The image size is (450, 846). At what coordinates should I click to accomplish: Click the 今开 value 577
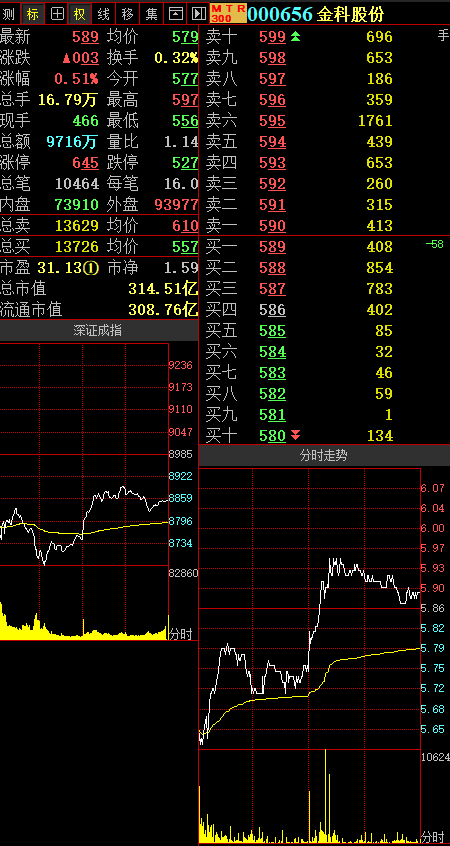pyautogui.click(x=185, y=79)
